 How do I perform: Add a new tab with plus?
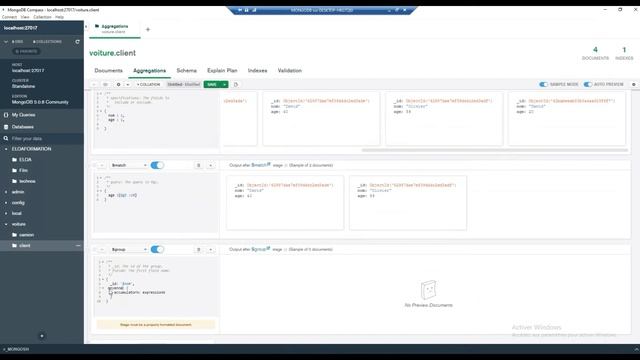(x=148, y=29)
